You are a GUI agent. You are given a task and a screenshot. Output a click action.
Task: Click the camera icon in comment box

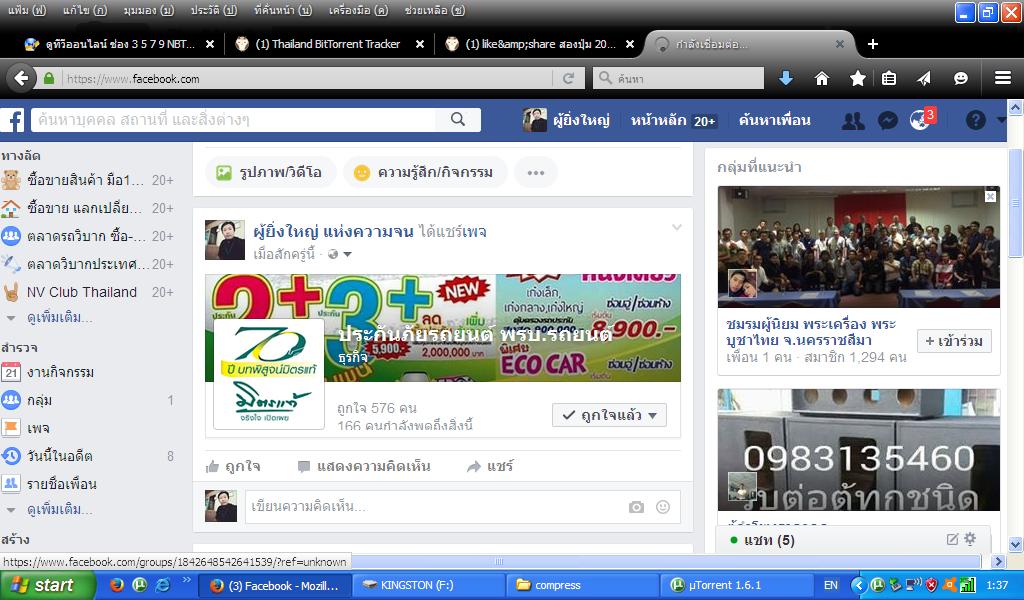pyautogui.click(x=636, y=507)
